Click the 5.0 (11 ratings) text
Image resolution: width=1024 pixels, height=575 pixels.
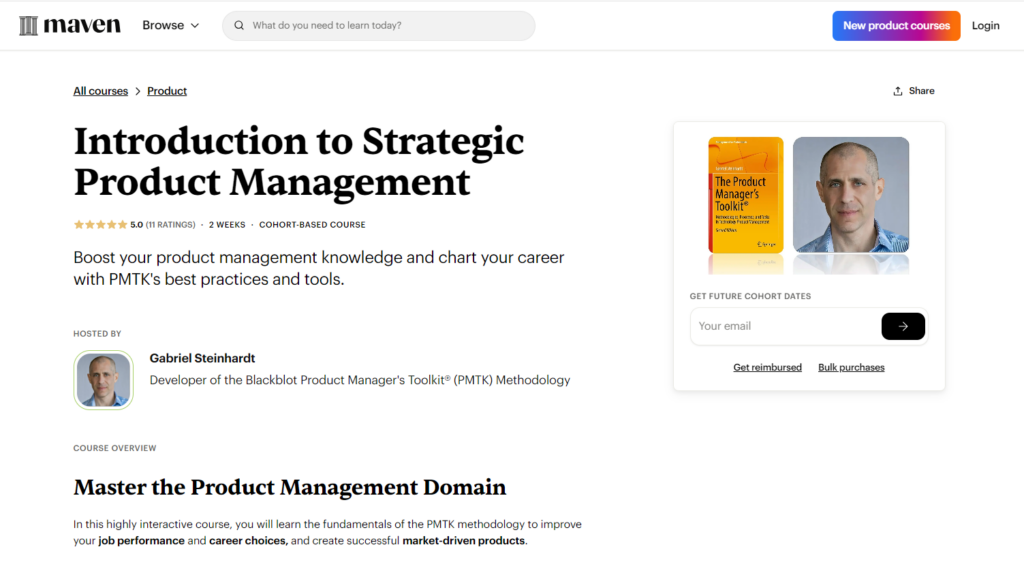pyautogui.click(x=163, y=225)
